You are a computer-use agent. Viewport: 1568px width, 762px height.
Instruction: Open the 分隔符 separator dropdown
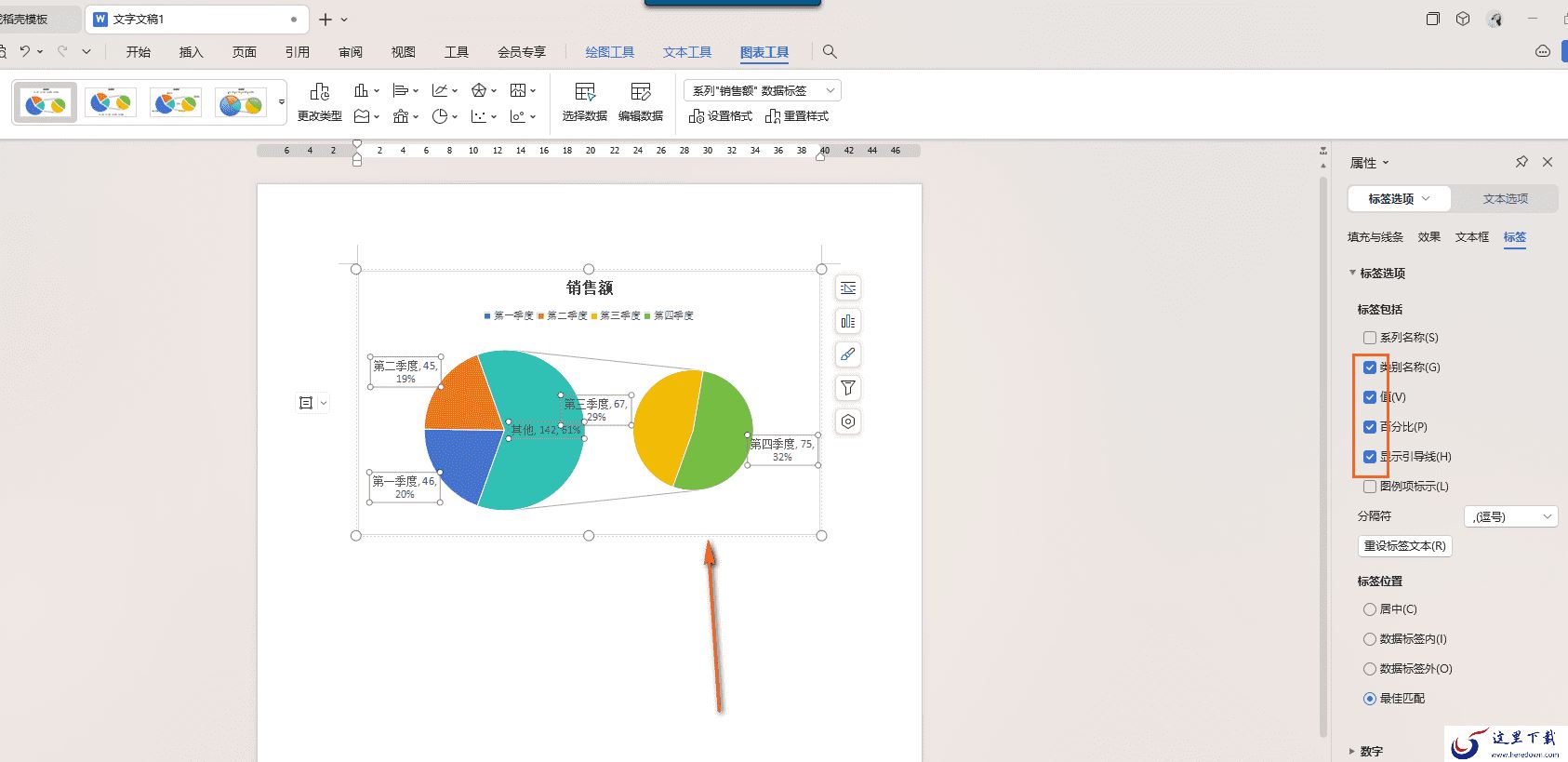[1511, 516]
